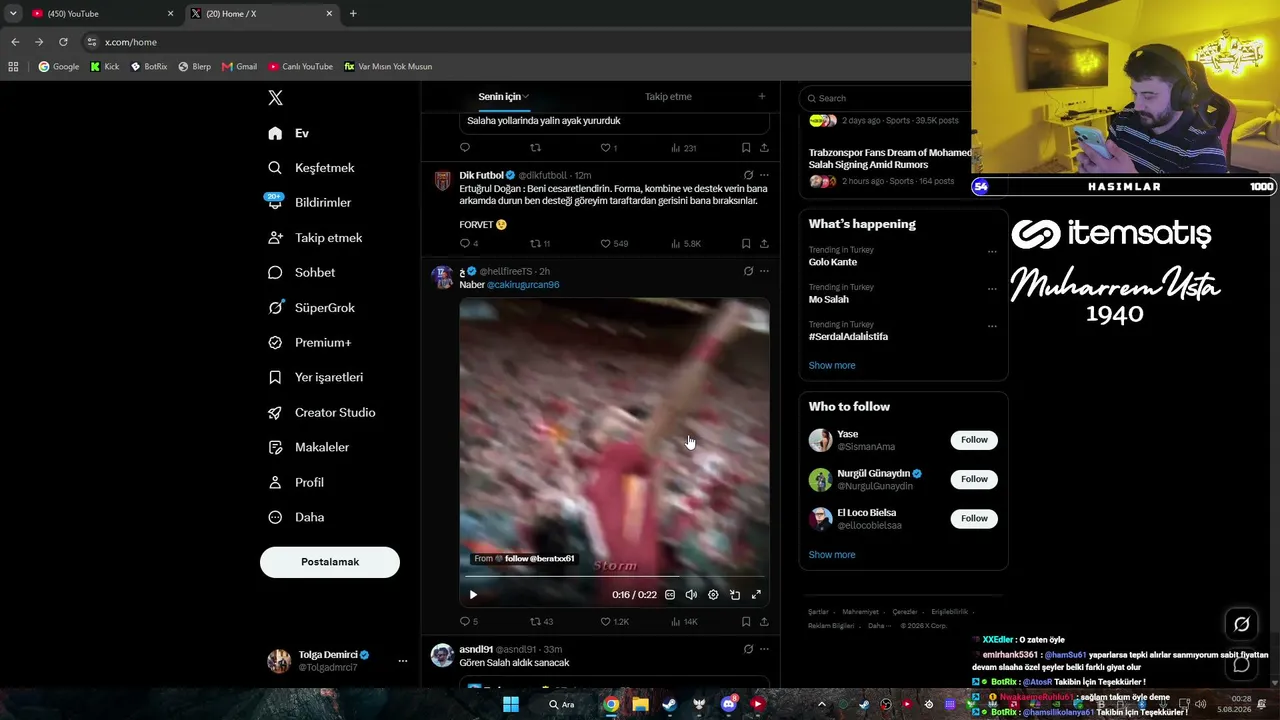This screenshot has width=1280, height=720.
Task: Show more trends under What's happening
Action: [832, 366]
